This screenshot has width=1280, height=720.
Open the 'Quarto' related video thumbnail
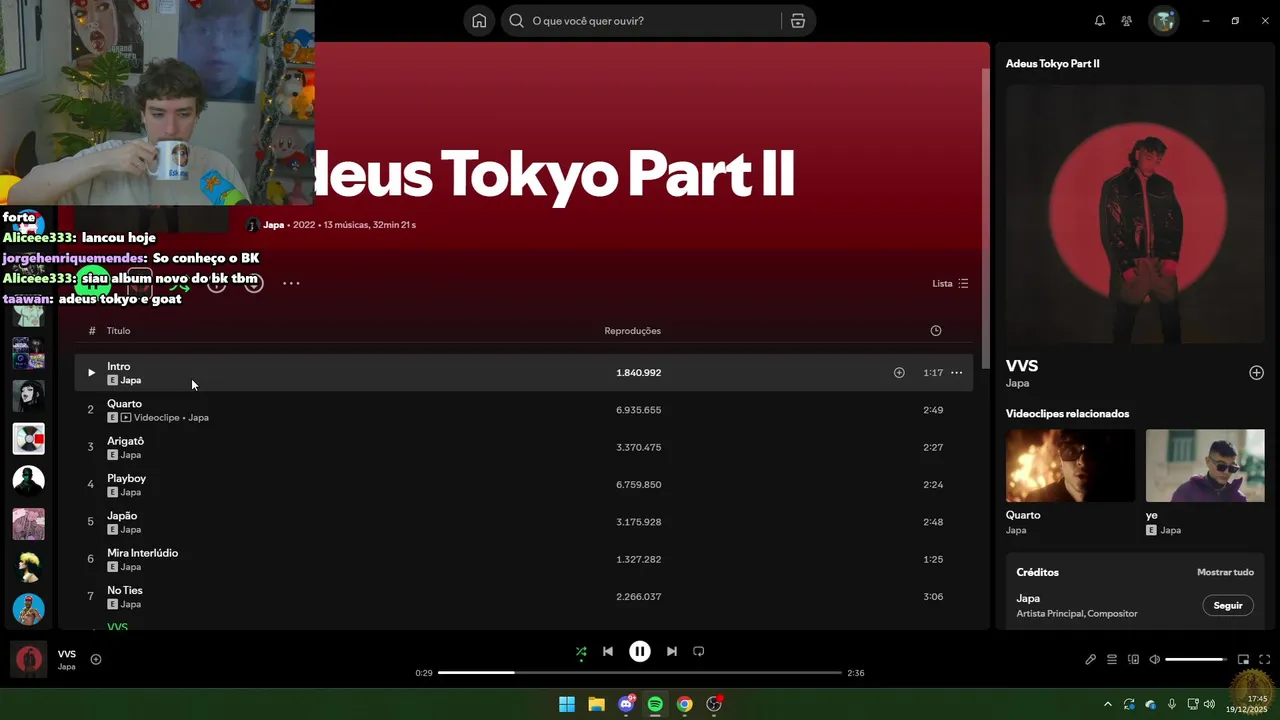[1070, 466]
